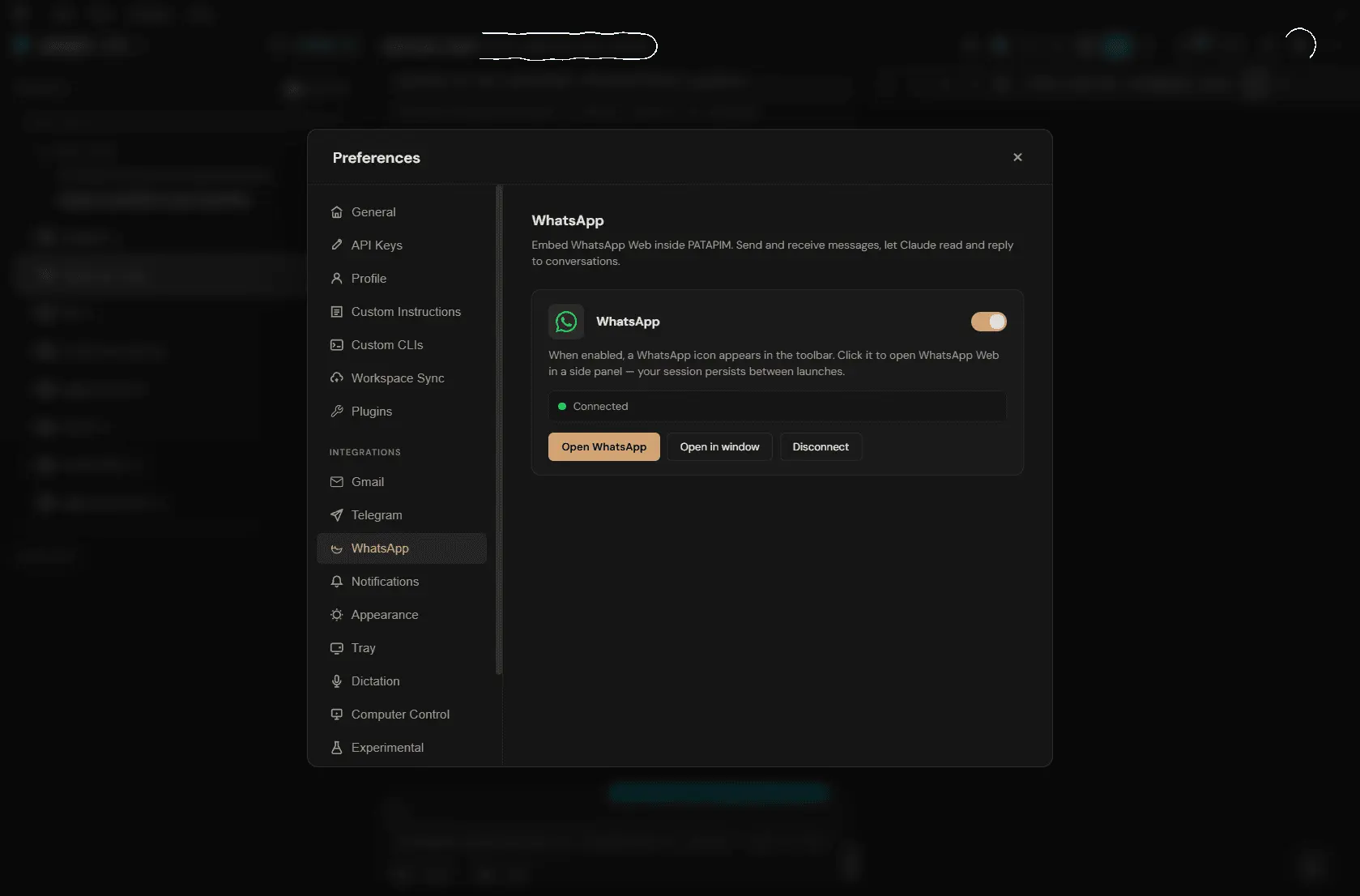Open Experimental settings section

tap(402, 748)
